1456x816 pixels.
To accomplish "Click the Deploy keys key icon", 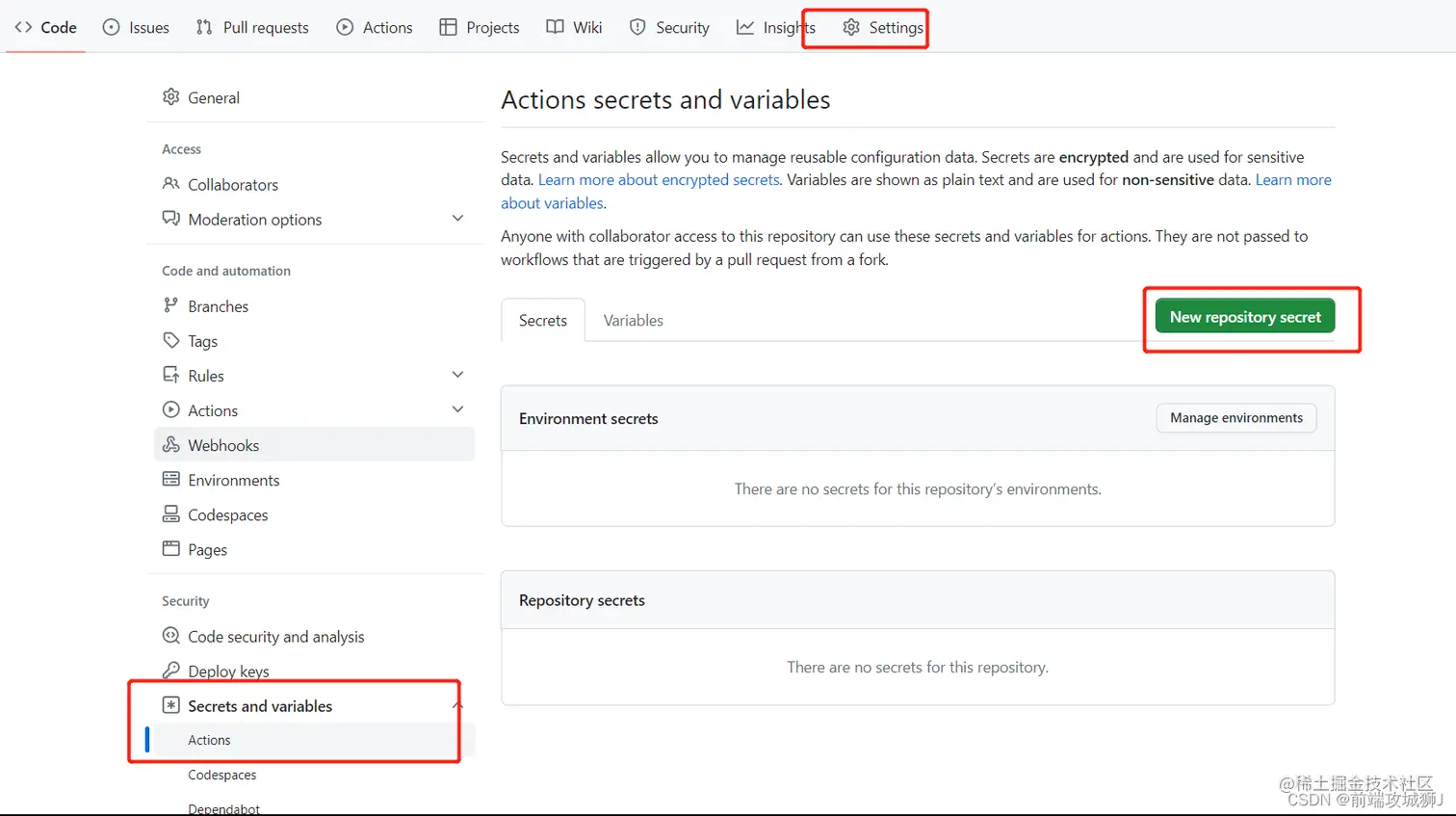I will click(x=171, y=671).
